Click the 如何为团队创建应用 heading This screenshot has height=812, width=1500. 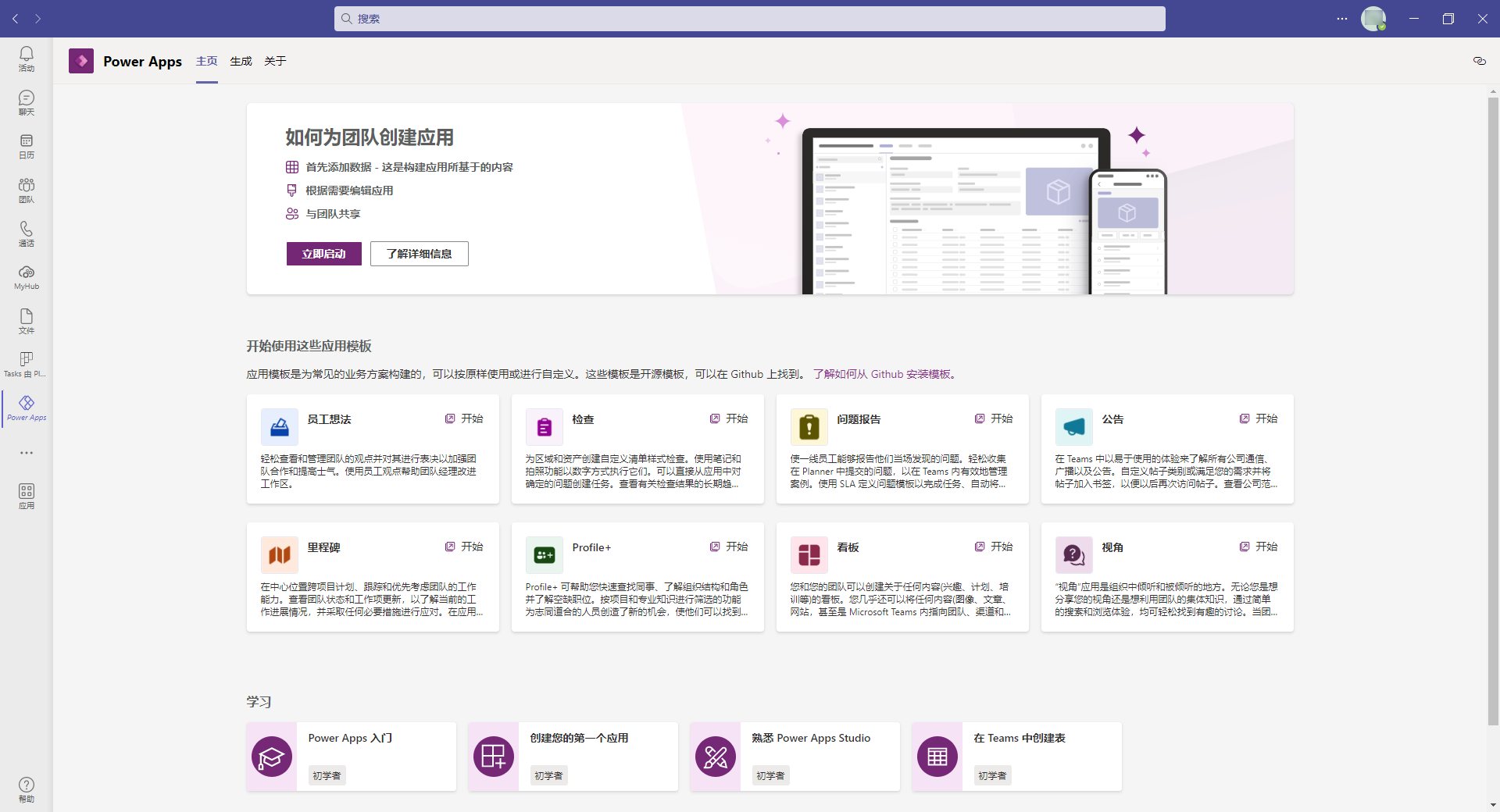pos(370,137)
